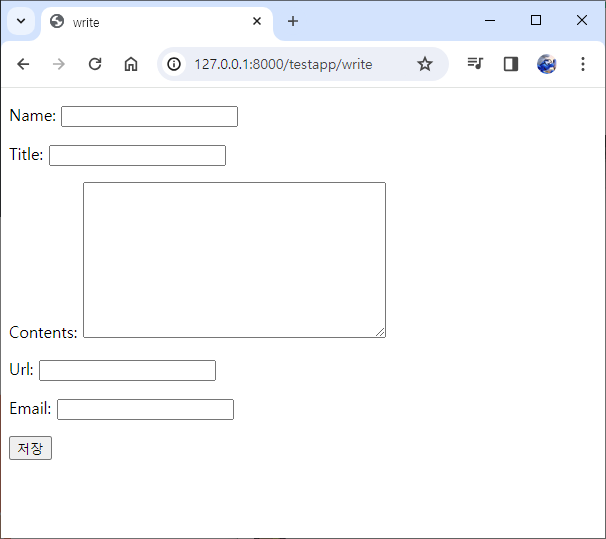Image resolution: width=606 pixels, height=539 pixels.
Task: Maximize the browser window
Action: (x=536, y=20)
